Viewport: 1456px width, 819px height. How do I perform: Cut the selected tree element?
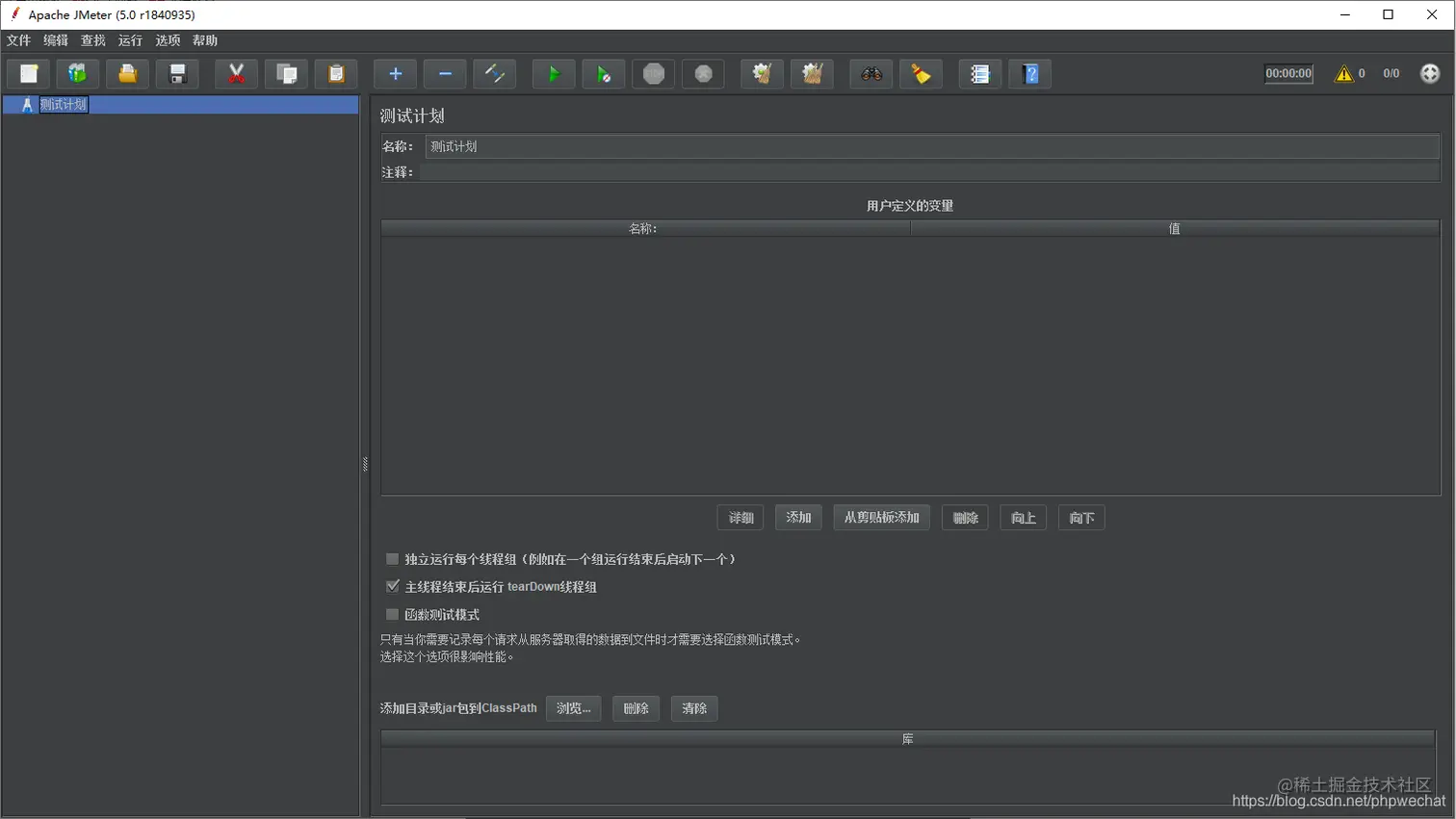pyautogui.click(x=236, y=73)
